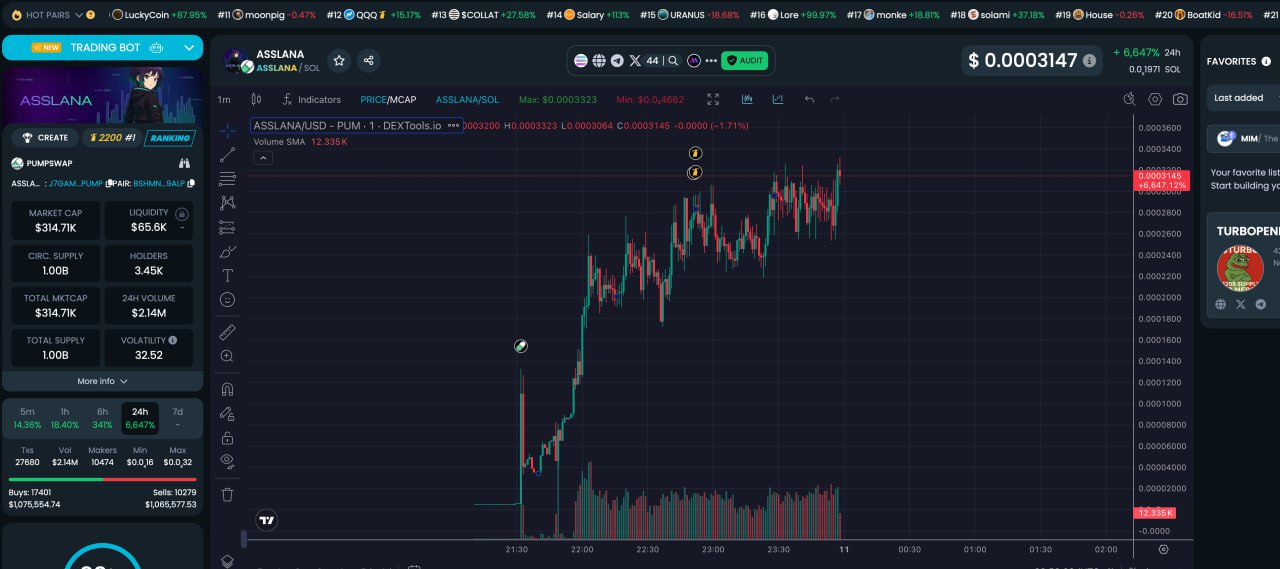Open the pair explorer binoculars icon

(x=184, y=163)
